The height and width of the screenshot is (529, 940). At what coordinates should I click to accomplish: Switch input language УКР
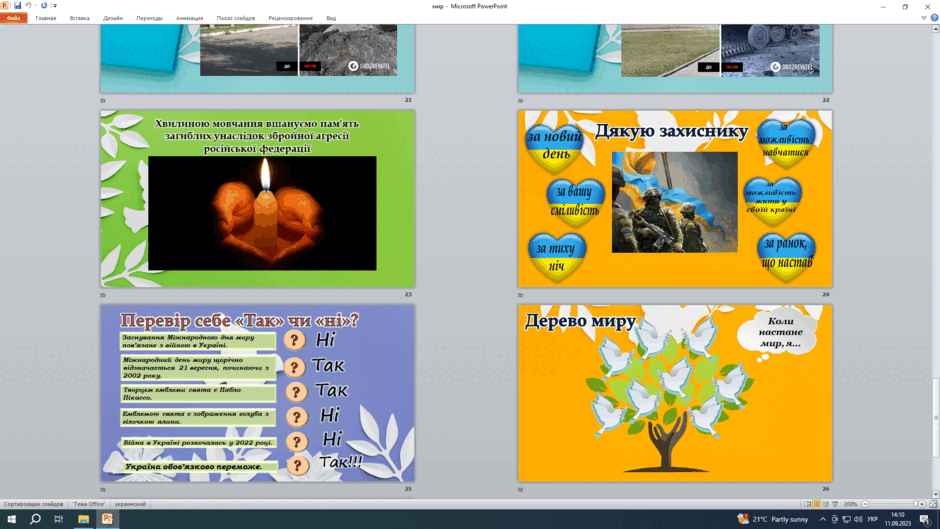tap(872, 519)
